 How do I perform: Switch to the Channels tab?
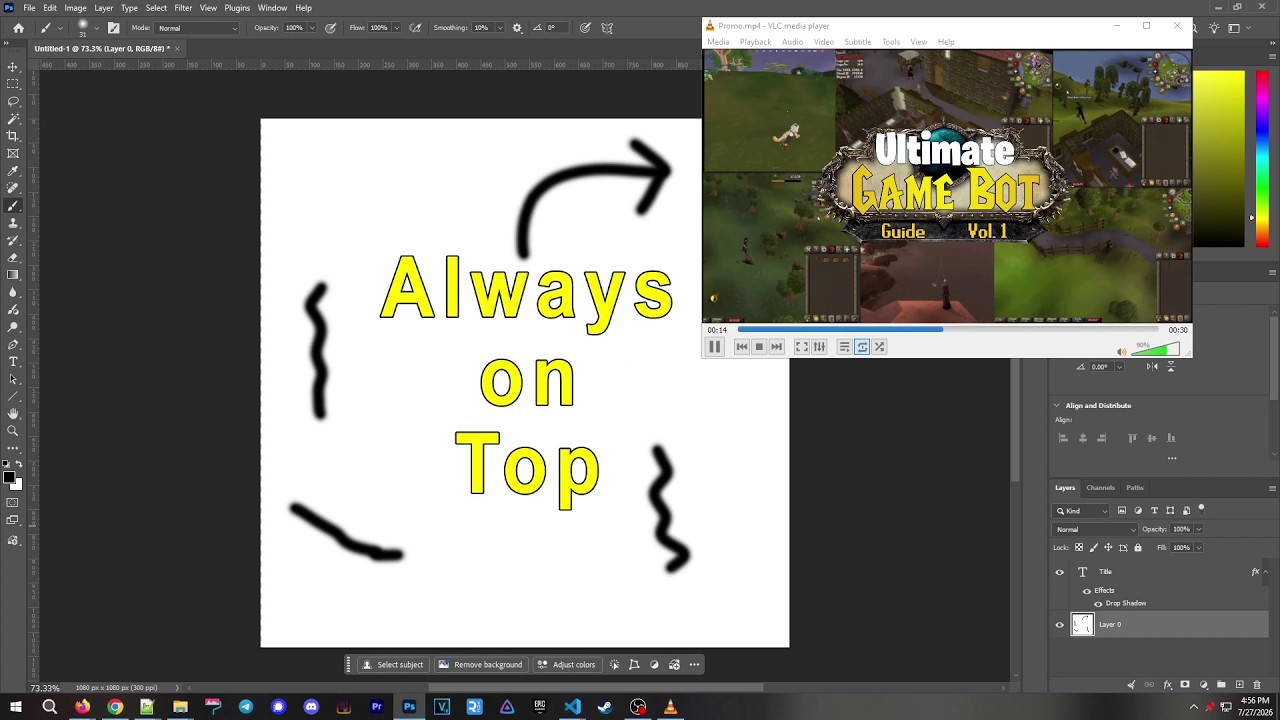(1100, 488)
